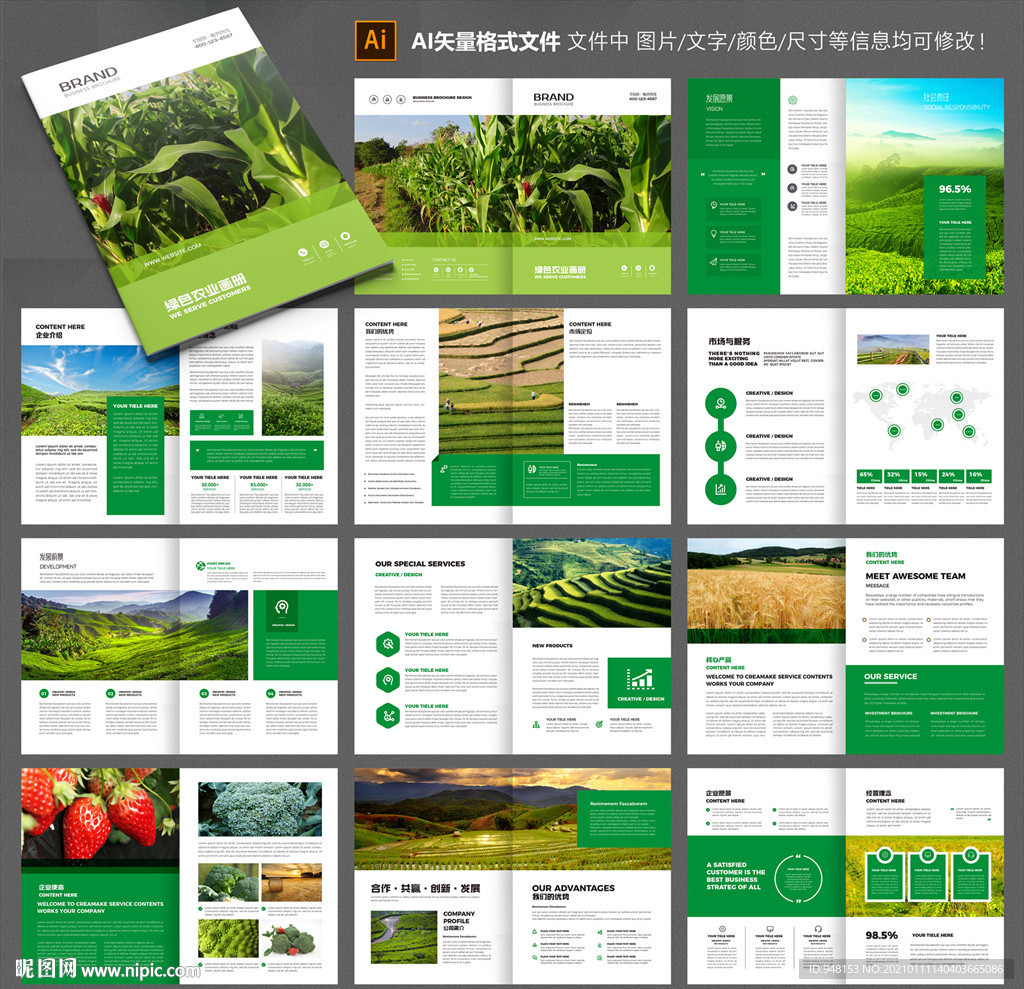The image size is (1024, 989).
Task: Click the COMPANY PROFILE label
Action: 458,917
